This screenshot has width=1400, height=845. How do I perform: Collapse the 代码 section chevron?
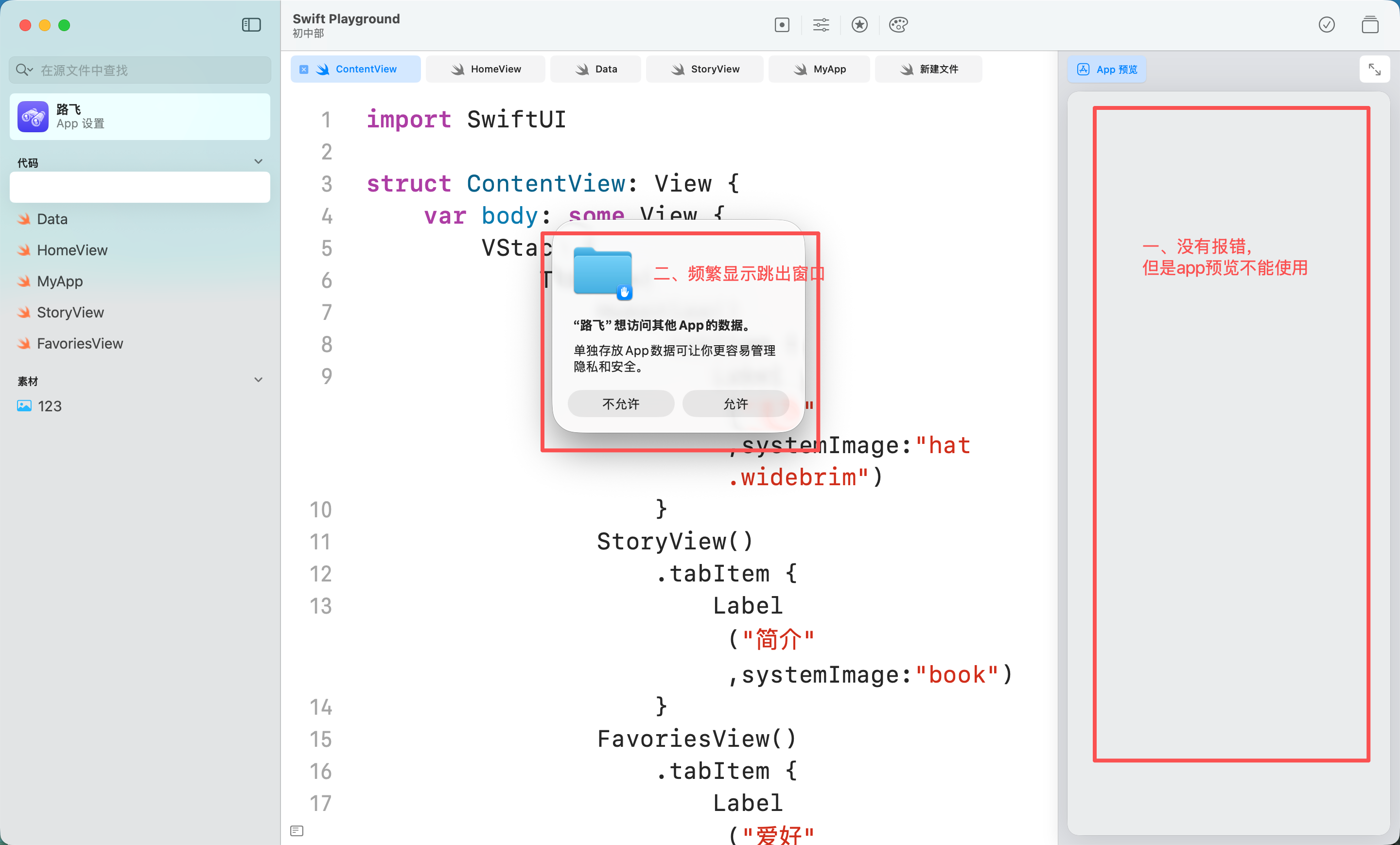tap(259, 161)
